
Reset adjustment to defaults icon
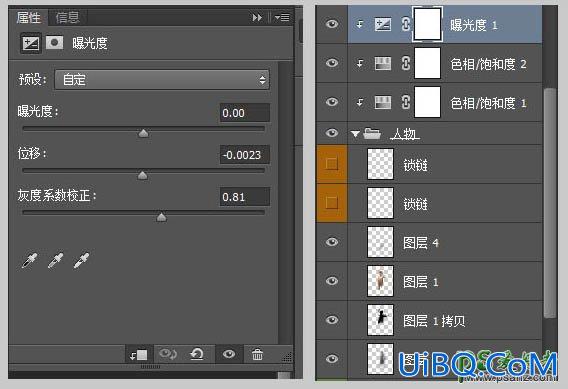point(197,354)
